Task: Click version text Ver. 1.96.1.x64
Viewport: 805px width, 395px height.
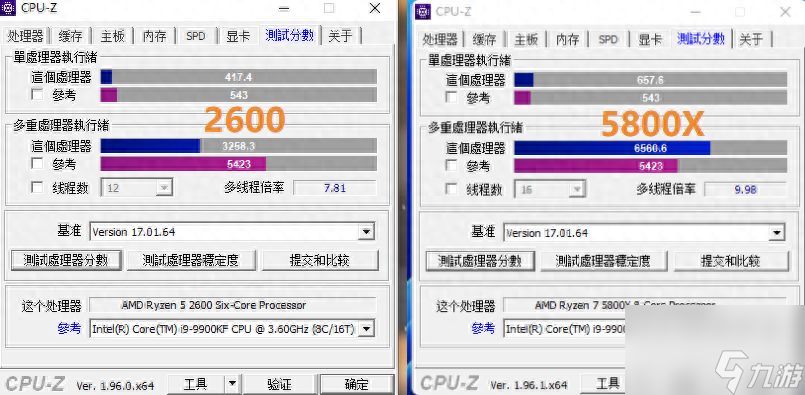Action: [529, 385]
